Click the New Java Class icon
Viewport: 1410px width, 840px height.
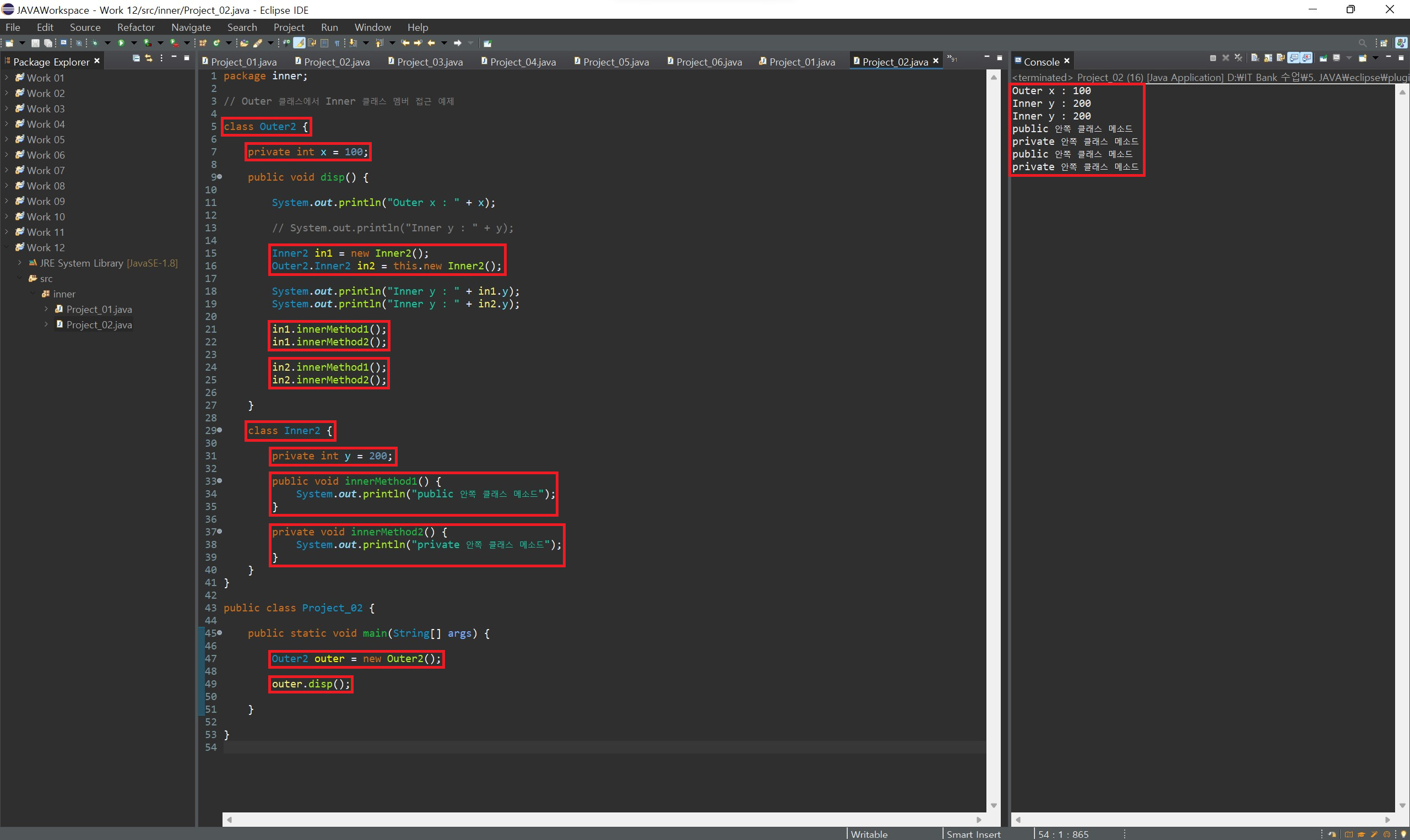click(215, 43)
